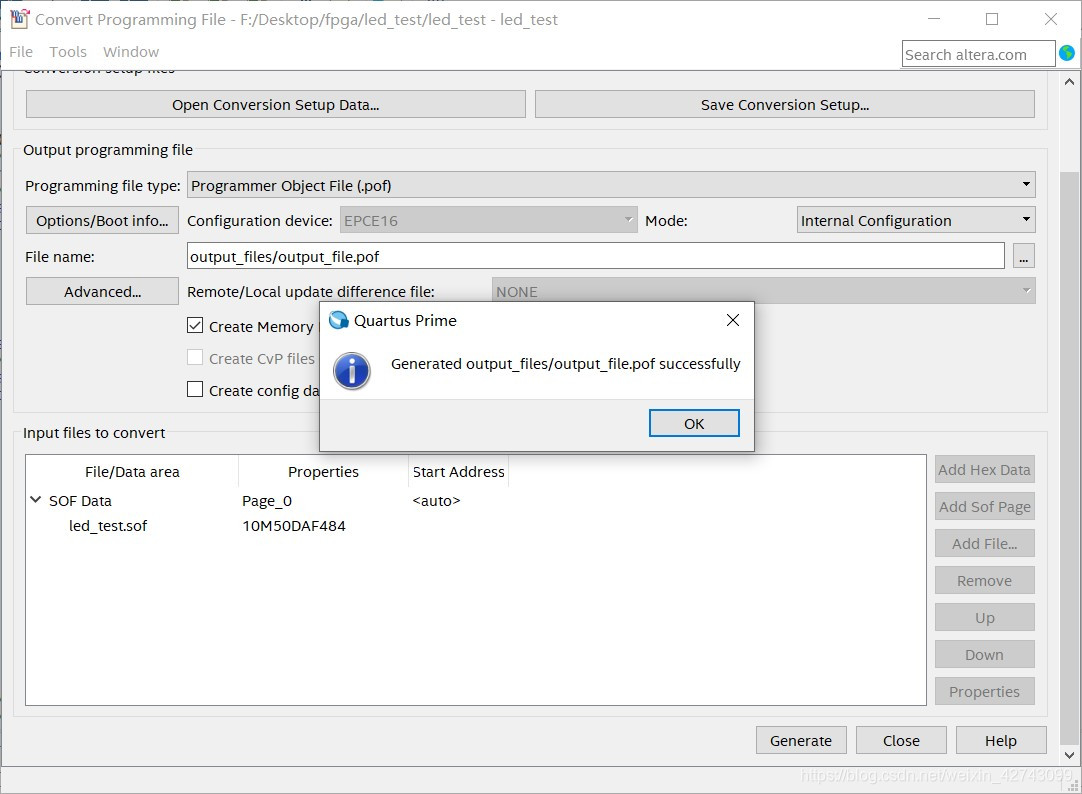Click the Start Address column header
The image size is (1082, 794).
[x=459, y=472]
